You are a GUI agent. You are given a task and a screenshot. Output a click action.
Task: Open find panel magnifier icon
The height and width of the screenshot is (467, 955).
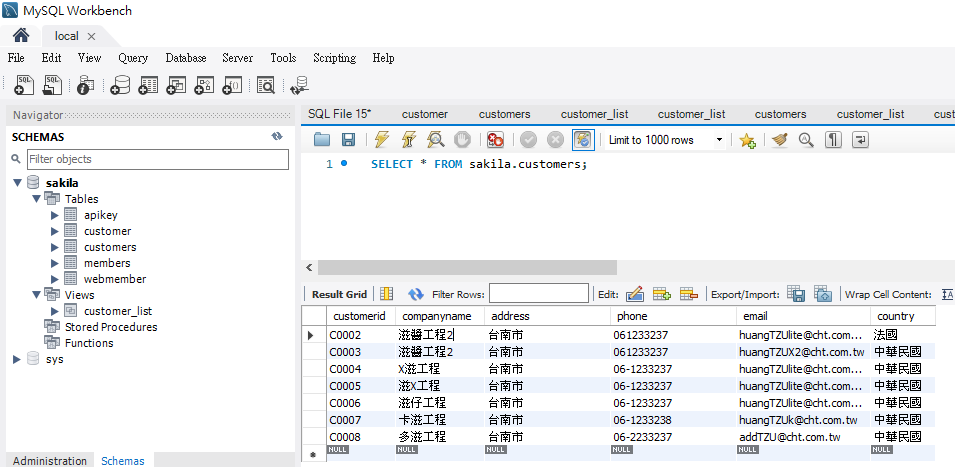point(806,140)
